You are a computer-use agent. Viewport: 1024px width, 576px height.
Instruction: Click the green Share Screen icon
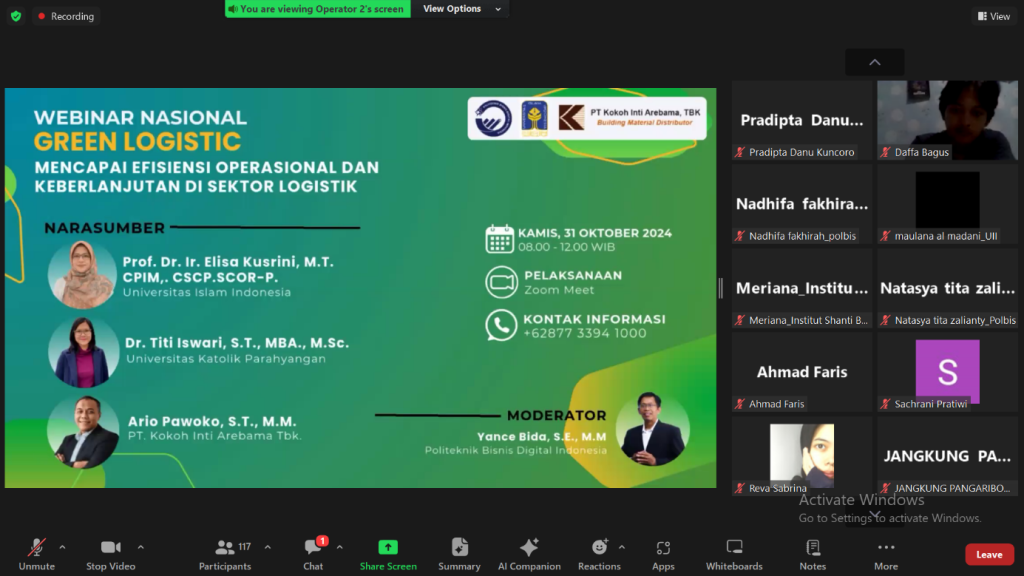(x=388, y=548)
